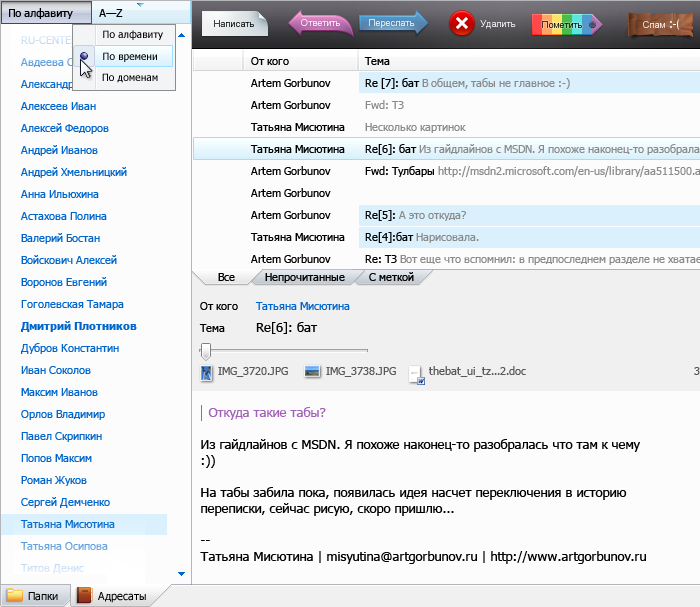Choose По алфавиту in the sort menu

130,35
